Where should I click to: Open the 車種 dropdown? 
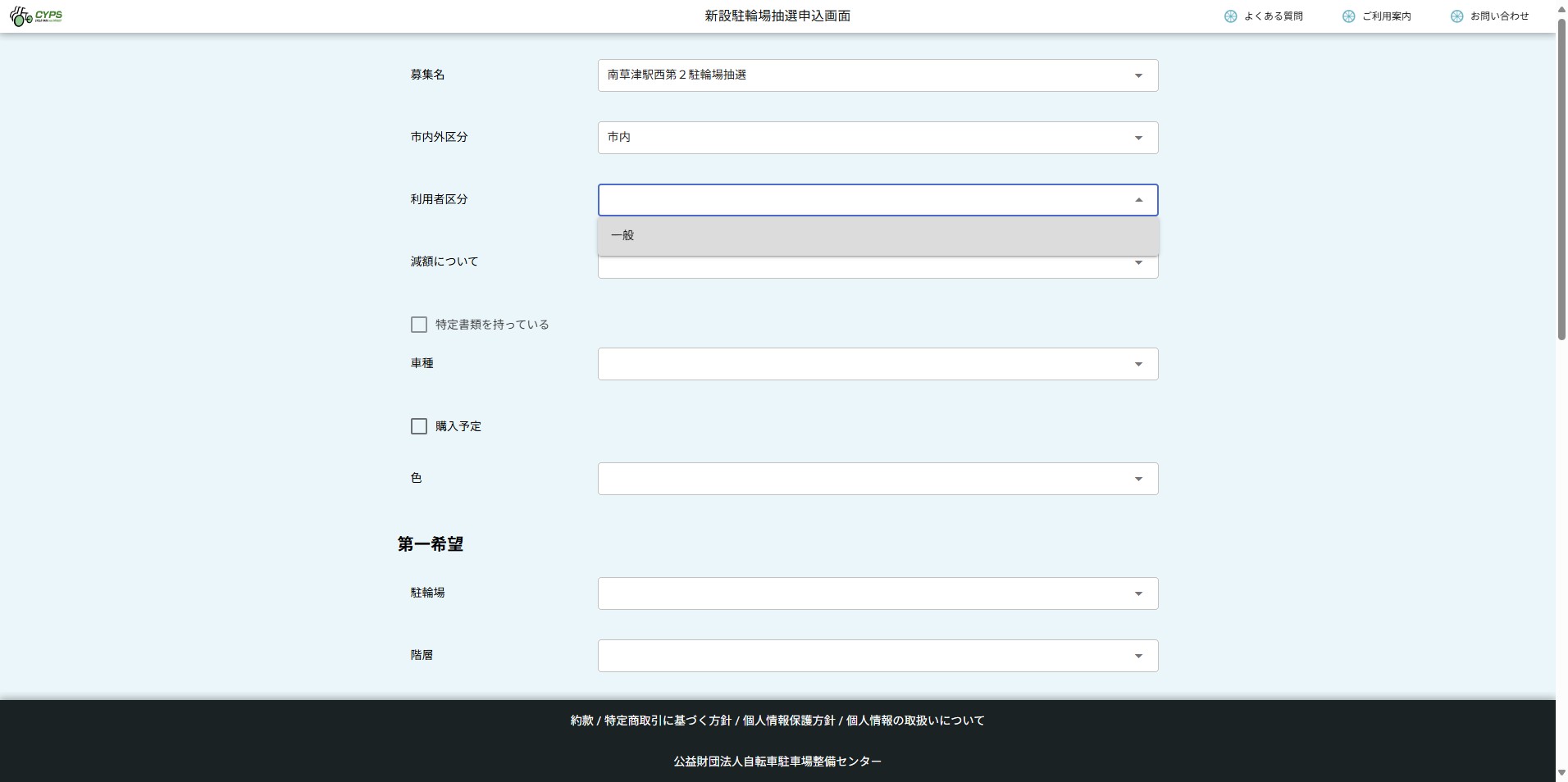(877, 364)
